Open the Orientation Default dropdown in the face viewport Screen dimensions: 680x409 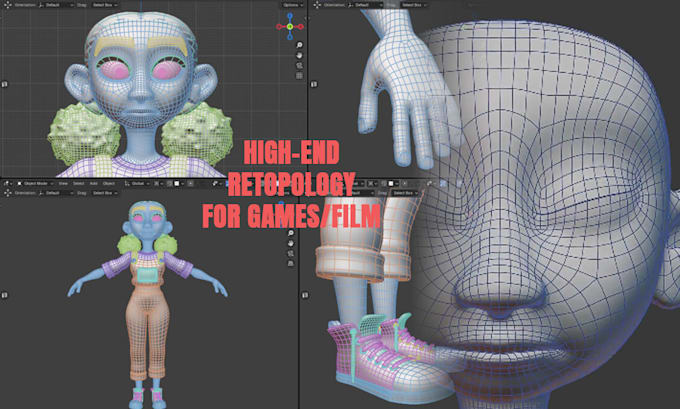coord(56,5)
